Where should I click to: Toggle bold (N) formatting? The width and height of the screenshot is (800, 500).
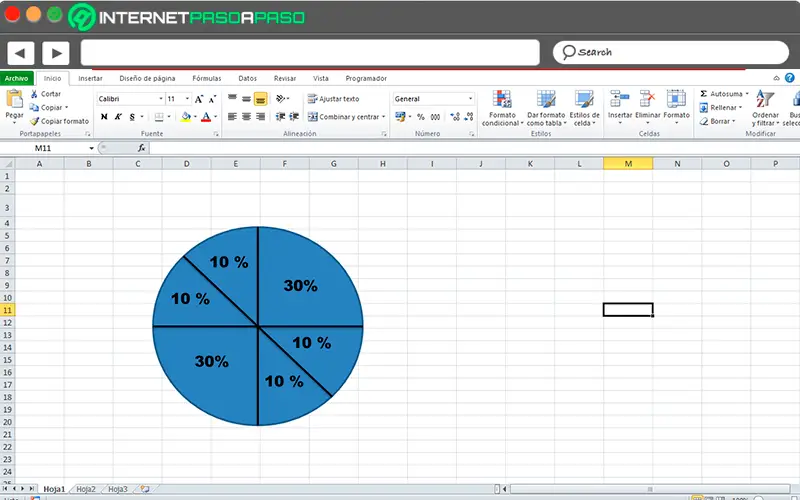pos(104,117)
